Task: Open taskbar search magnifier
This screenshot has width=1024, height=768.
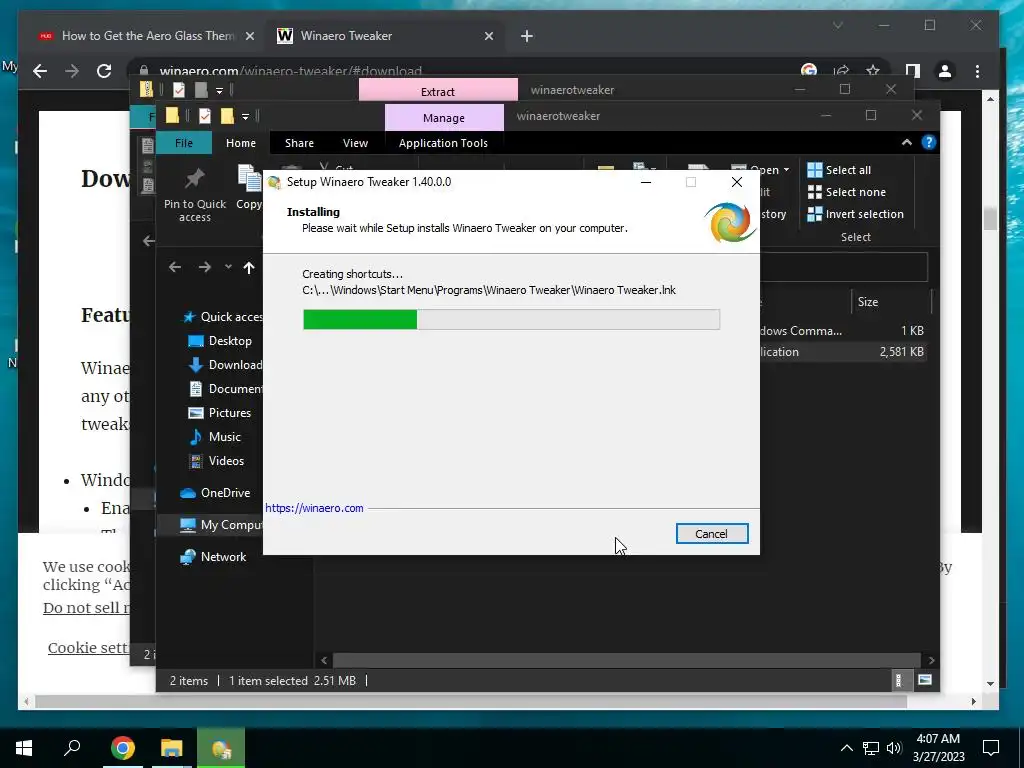Action: 72,748
